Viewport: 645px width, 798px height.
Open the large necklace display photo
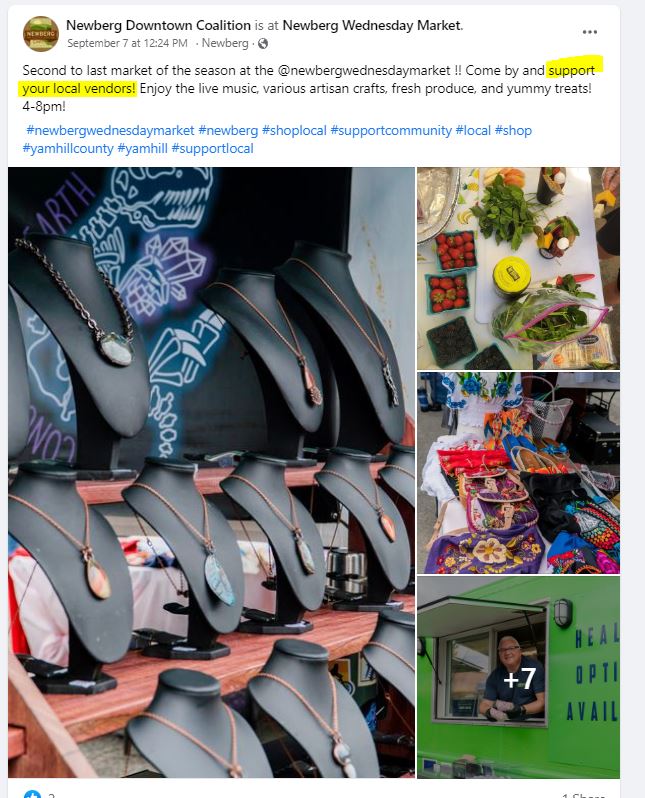coord(211,472)
